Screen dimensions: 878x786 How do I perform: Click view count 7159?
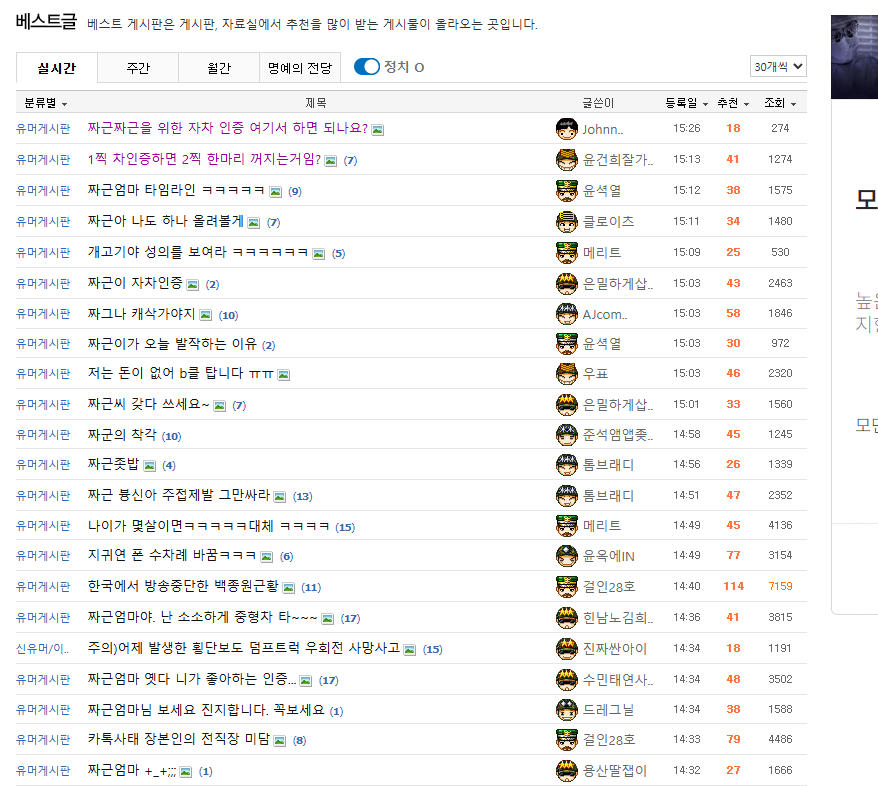(x=780, y=586)
